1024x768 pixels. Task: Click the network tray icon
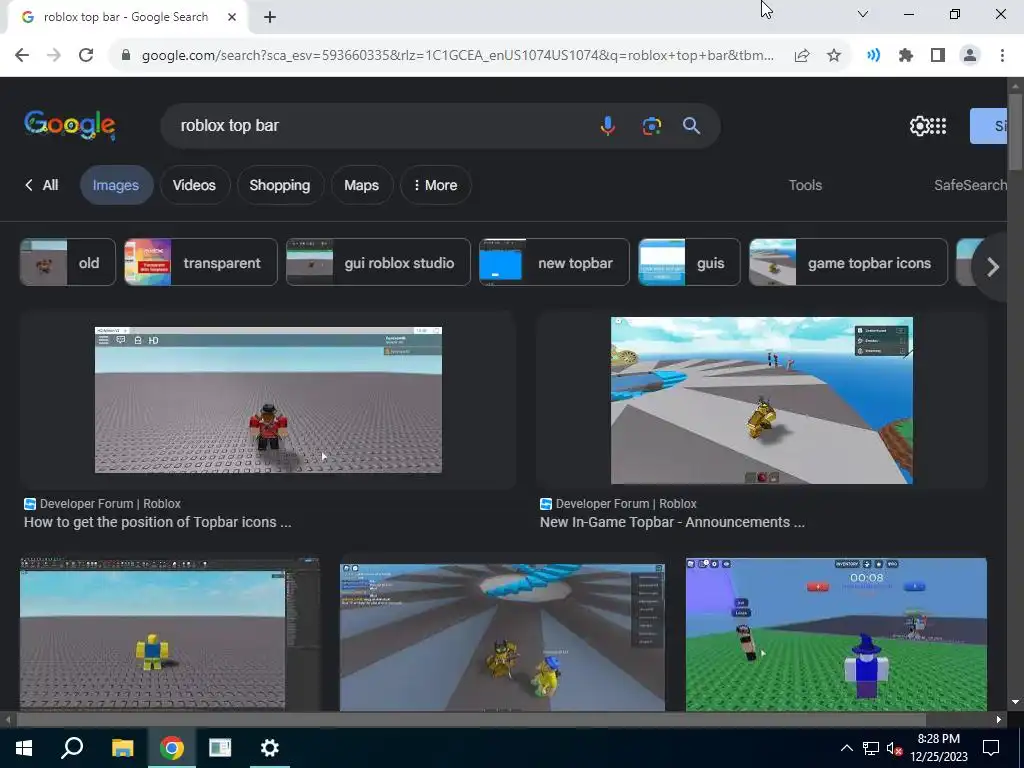click(871, 748)
